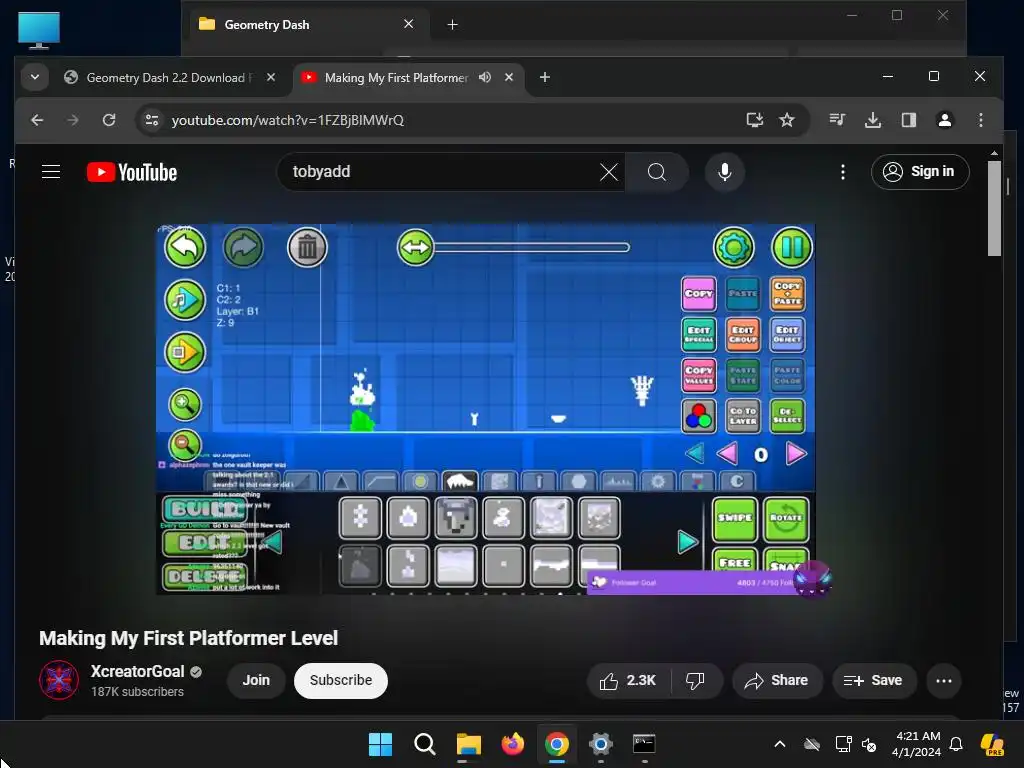Click the zoom in magnifier in editor
Image resolution: width=1024 pixels, height=768 pixels.
pyautogui.click(x=185, y=405)
